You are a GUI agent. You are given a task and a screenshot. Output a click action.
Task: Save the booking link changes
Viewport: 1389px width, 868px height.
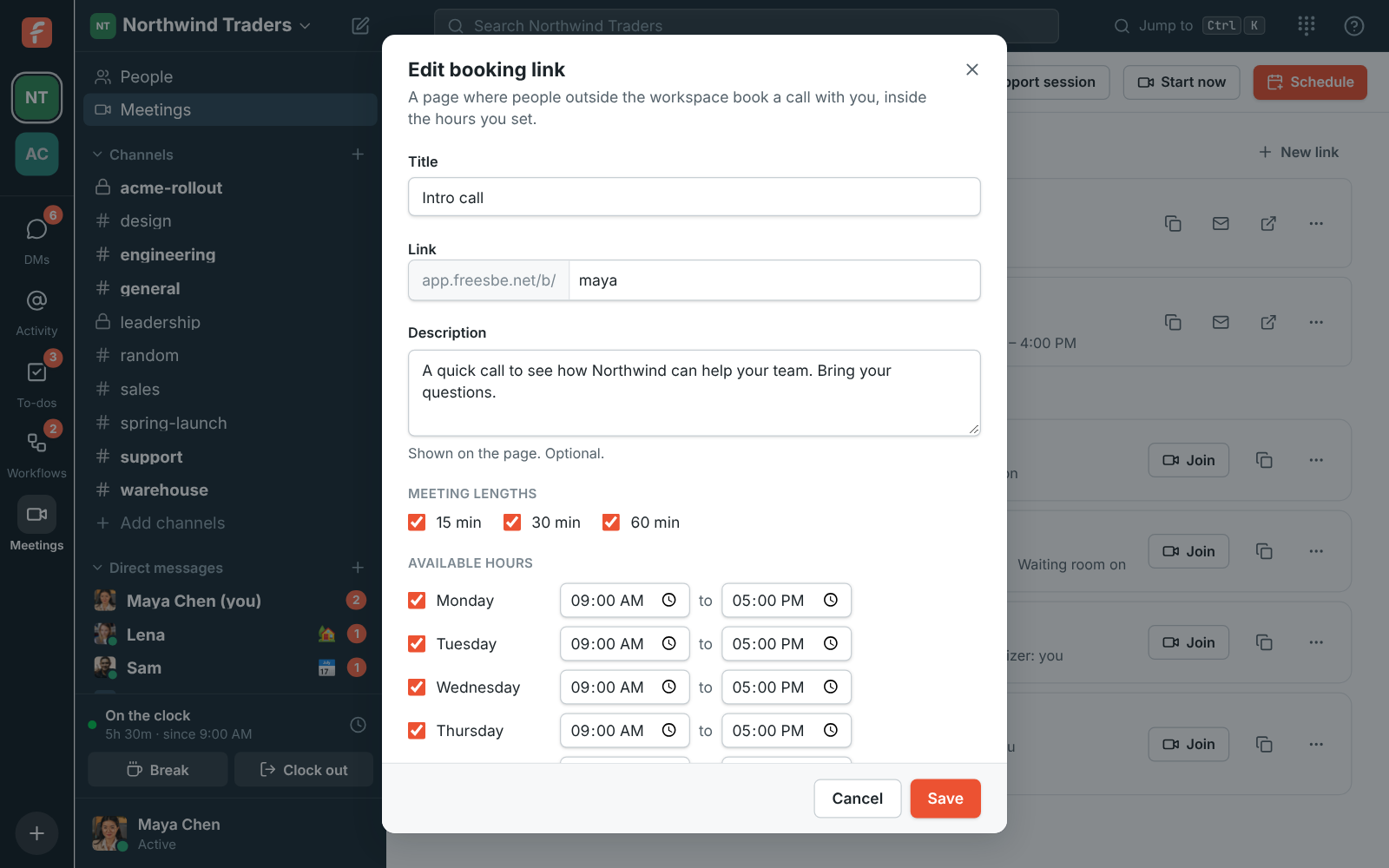pos(945,799)
